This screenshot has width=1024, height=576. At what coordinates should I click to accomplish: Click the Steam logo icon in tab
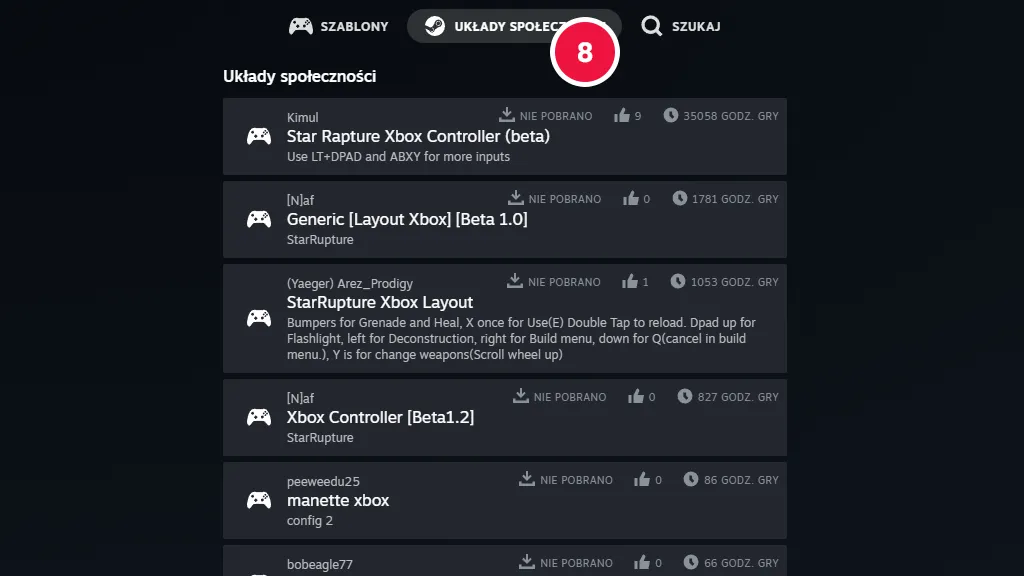[x=434, y=26]
